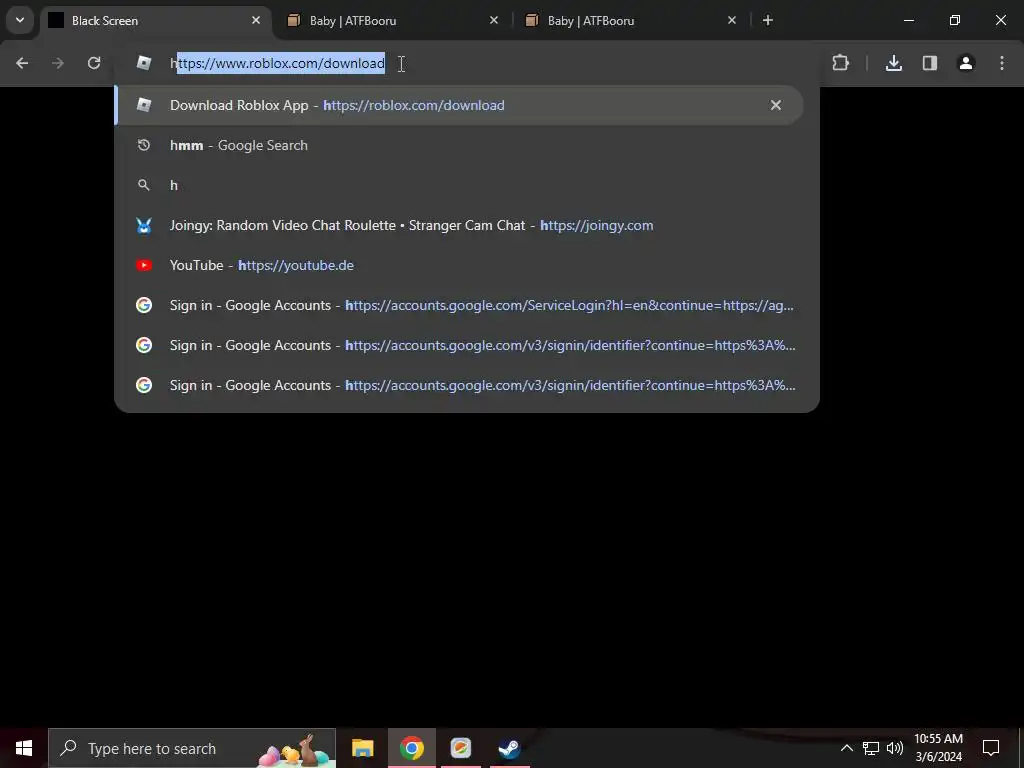Select the Download Roblox App suggestion

click(x=458, y=105)
